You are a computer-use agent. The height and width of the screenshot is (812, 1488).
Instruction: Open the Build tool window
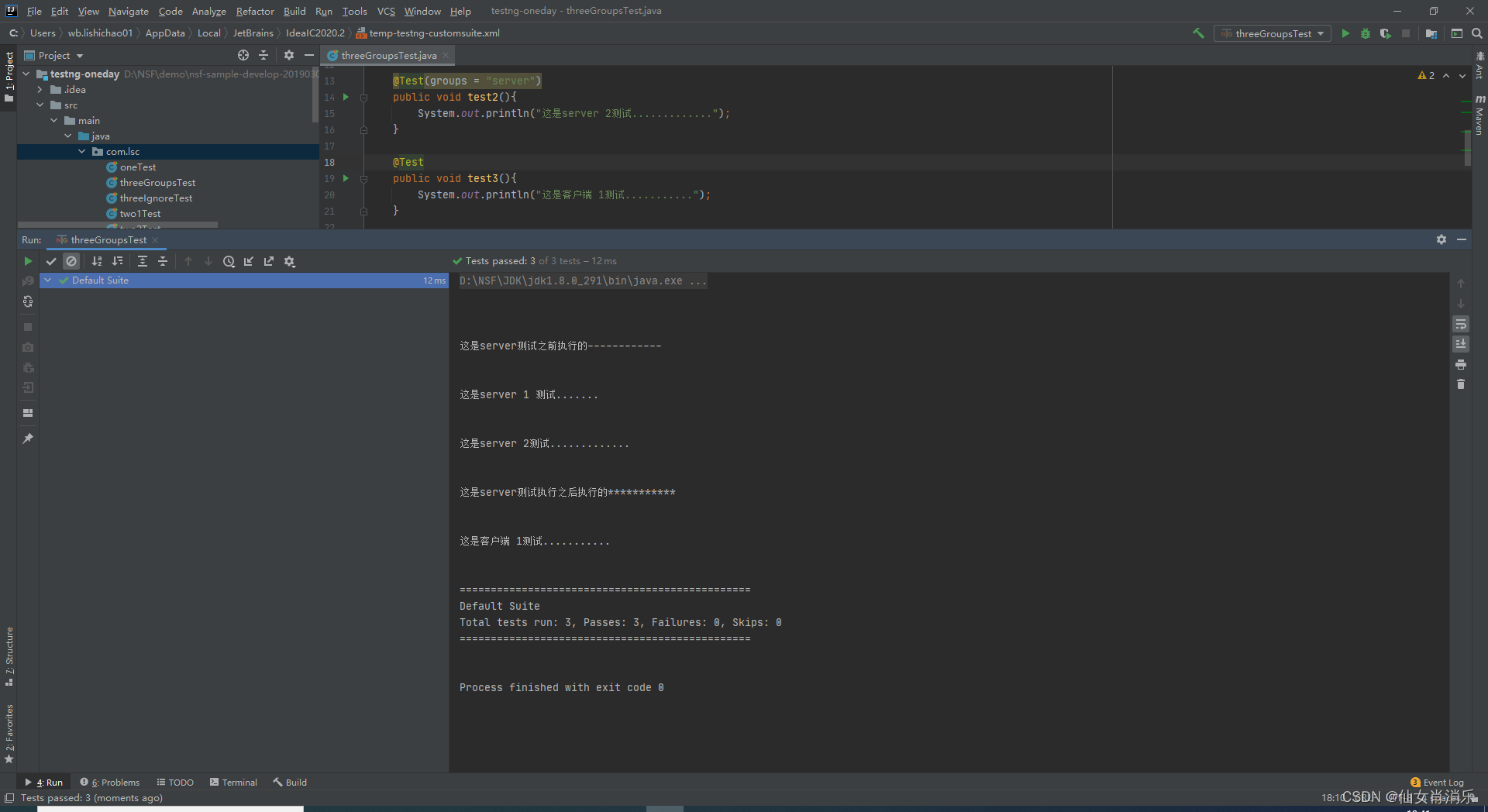[290, 782]
